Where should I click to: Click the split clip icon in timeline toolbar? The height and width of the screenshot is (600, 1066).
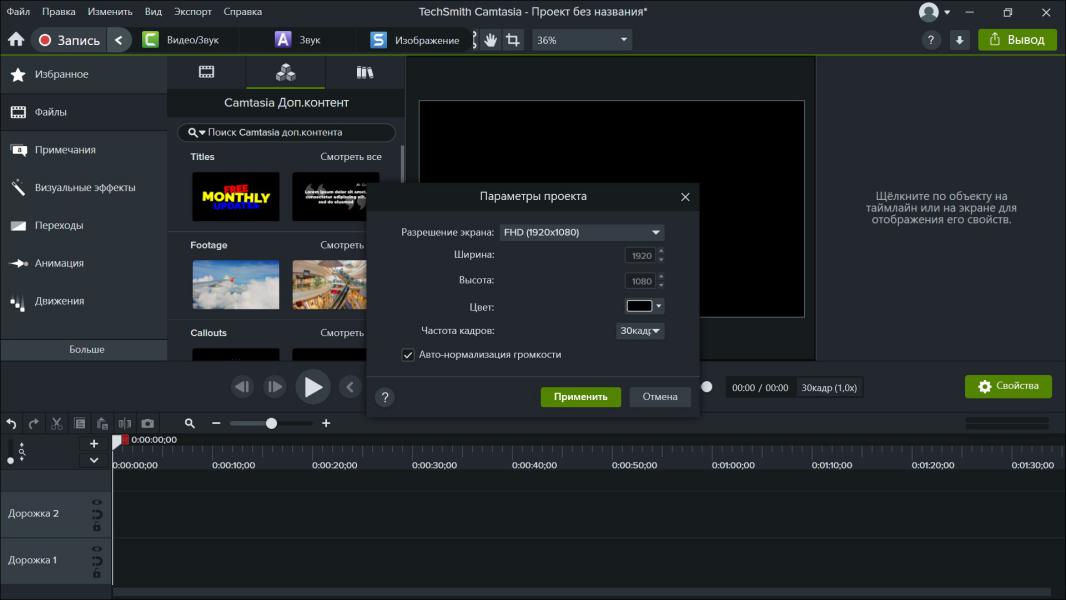click(x=125, y=423)
